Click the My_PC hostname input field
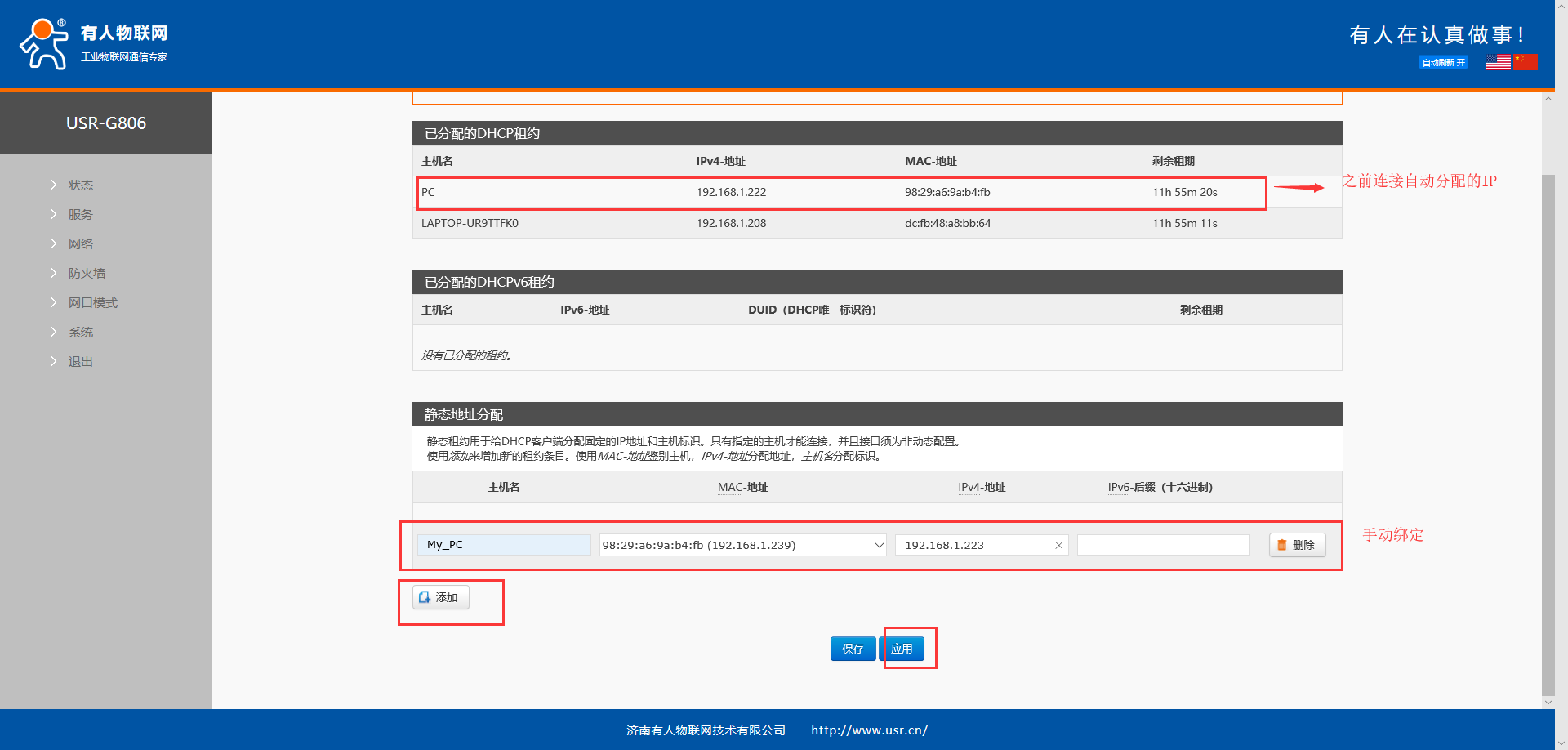This screenshot has width=1568, height=750. [504, 545]
